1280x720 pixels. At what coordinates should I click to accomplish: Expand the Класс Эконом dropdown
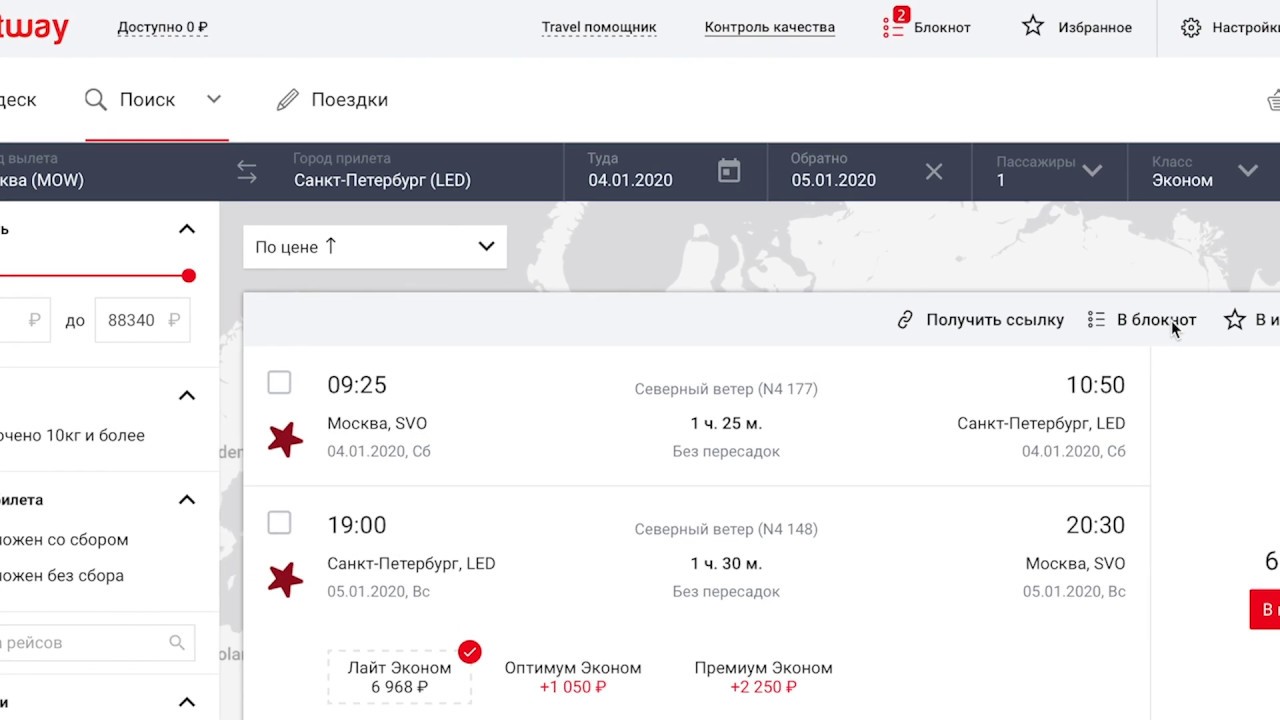pos(1248,171)
